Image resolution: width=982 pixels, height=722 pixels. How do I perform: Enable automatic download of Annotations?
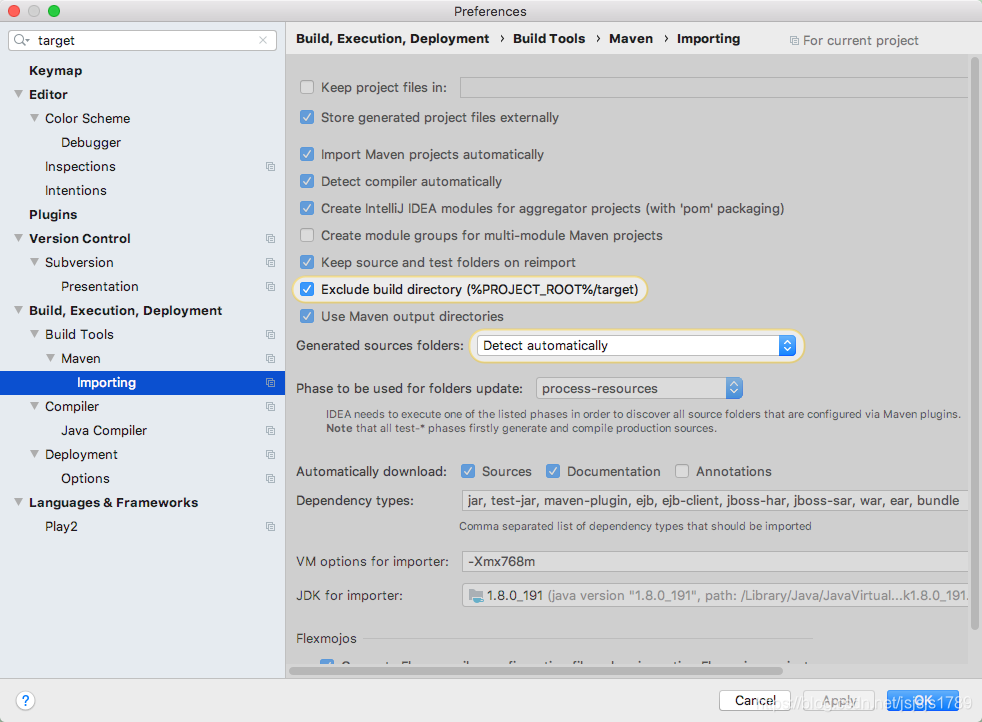[x=682, y=471]
